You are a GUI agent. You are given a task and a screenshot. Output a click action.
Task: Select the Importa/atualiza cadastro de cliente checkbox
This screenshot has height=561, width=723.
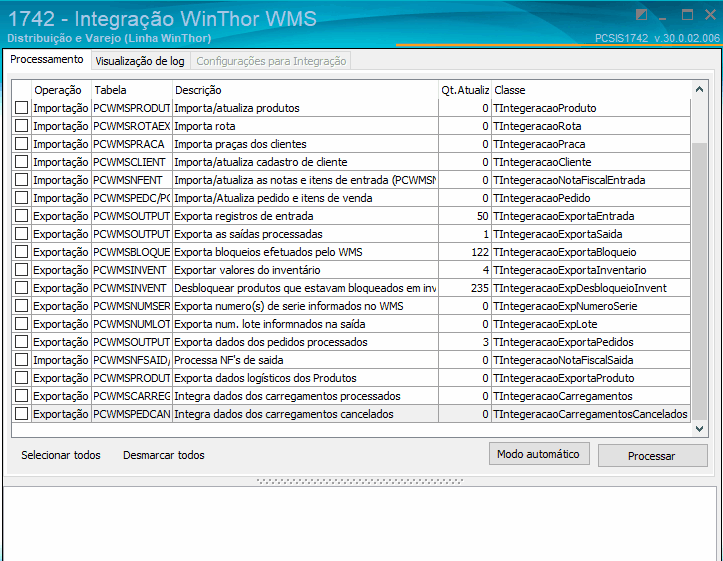pyautogui.click(x=21, y=162)
